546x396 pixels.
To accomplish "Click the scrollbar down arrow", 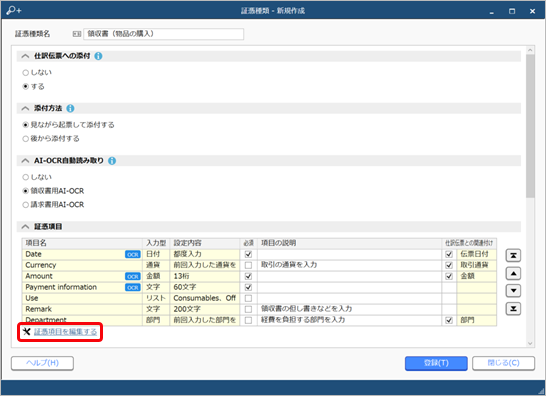I will point(530,343).
